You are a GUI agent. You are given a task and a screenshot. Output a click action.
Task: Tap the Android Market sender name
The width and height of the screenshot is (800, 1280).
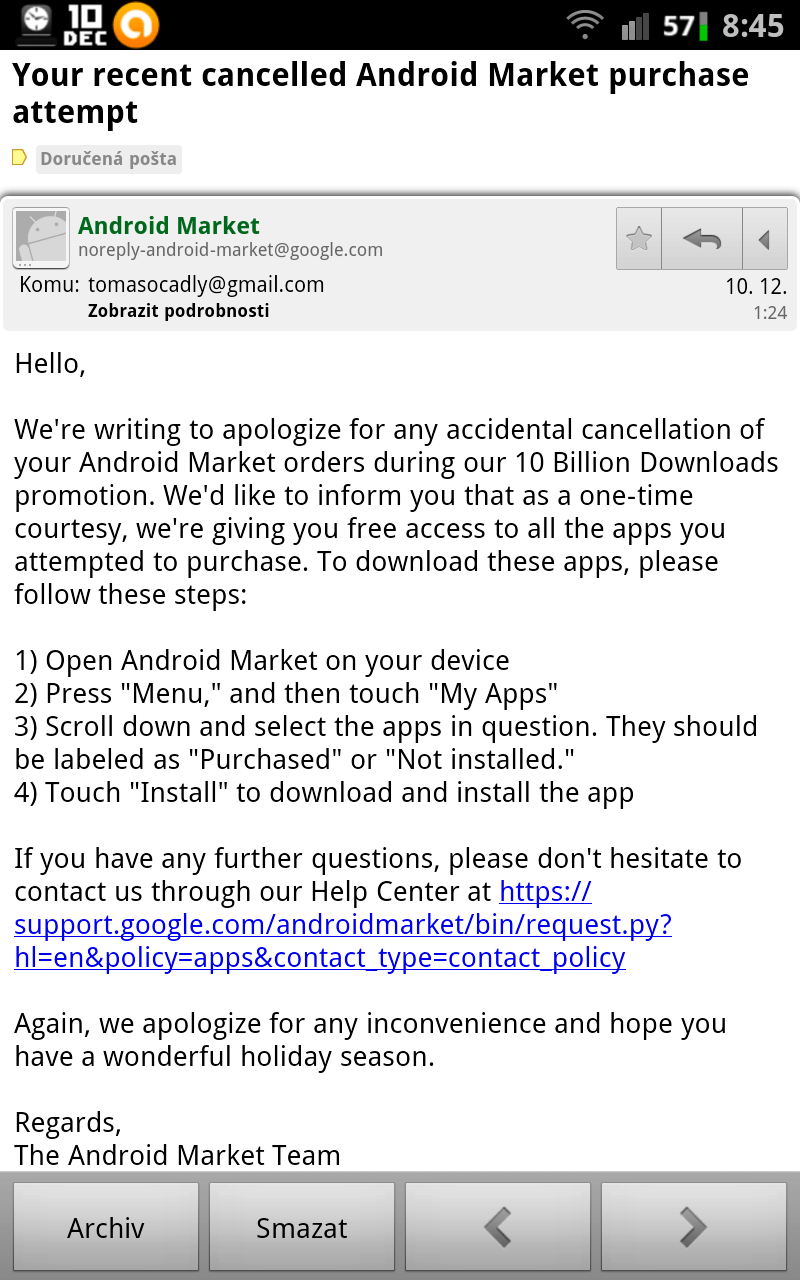pos(169,225)
